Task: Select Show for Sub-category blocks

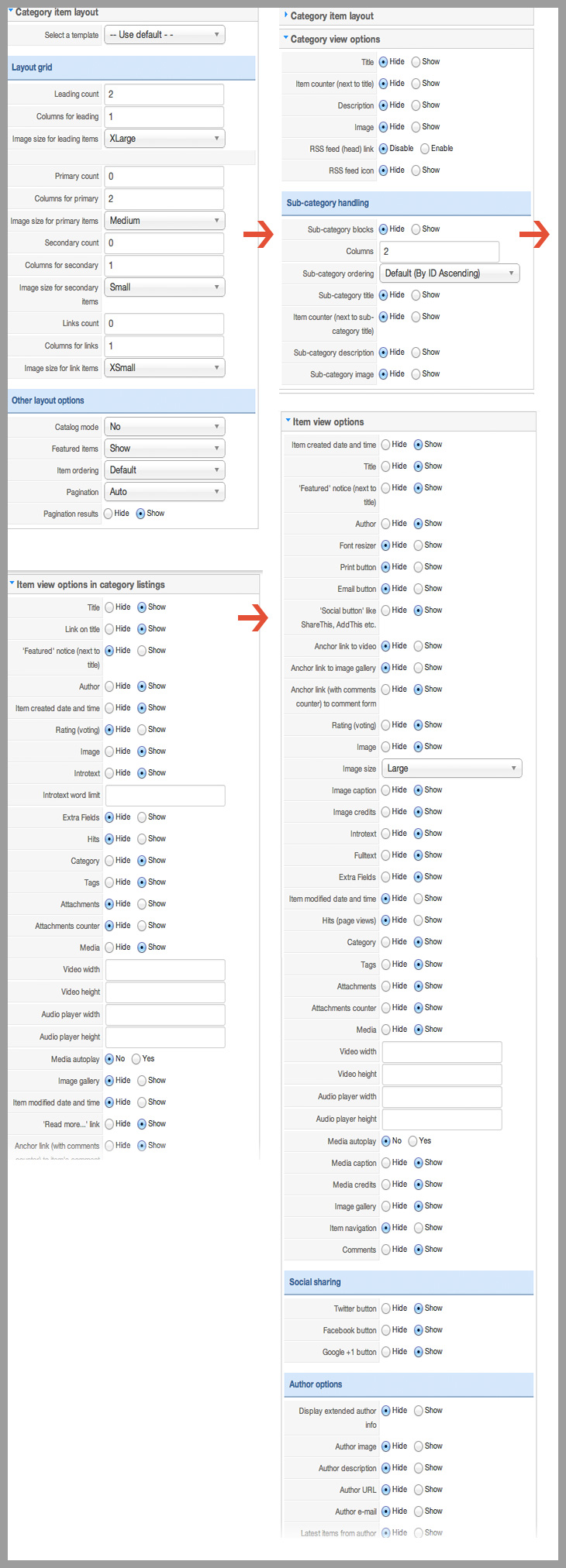Action: coord(416,229)
